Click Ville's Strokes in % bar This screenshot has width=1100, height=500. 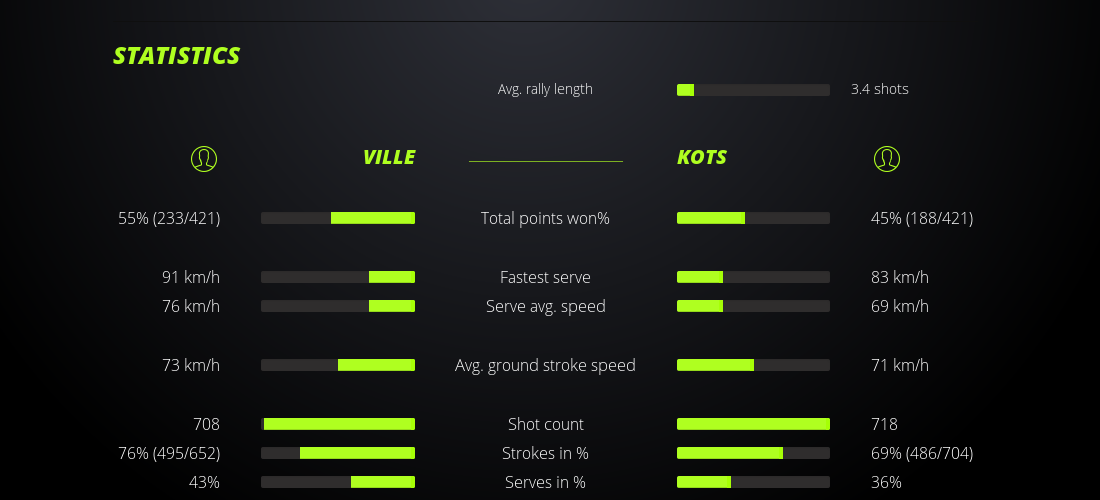click(338, 453)
